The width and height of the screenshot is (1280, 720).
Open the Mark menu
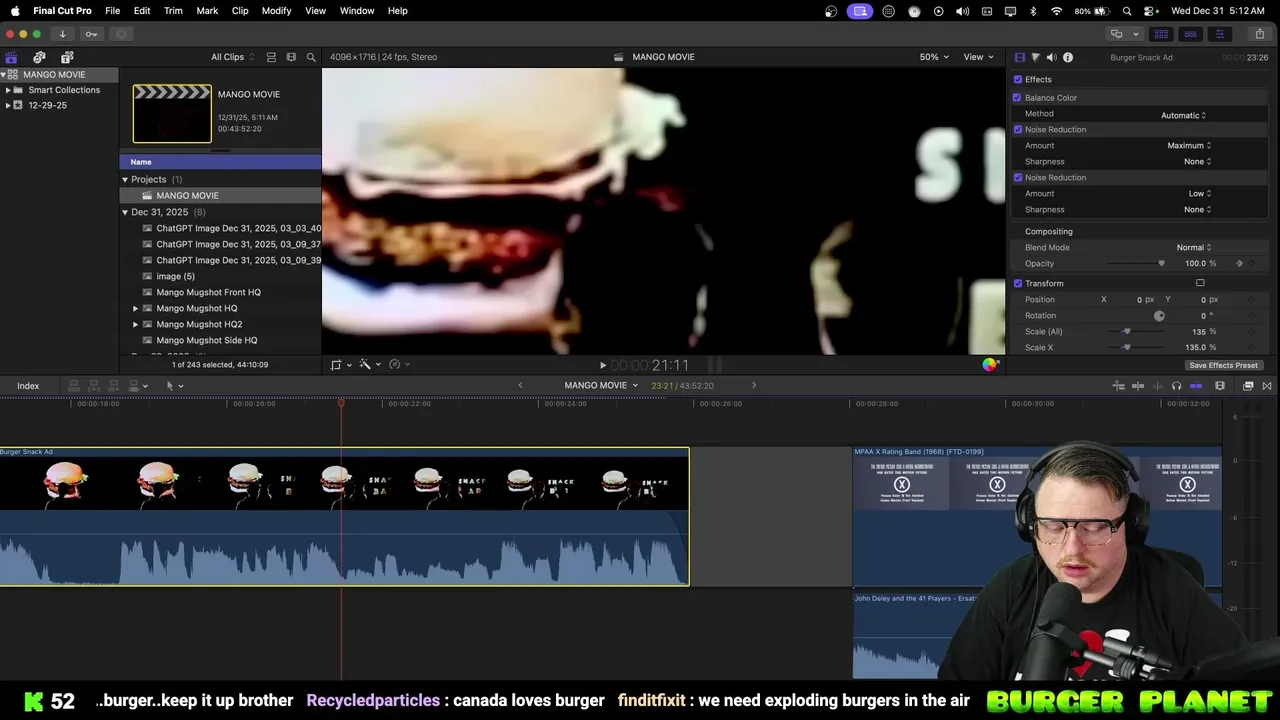pyautogui.click(x=207, y=11)
